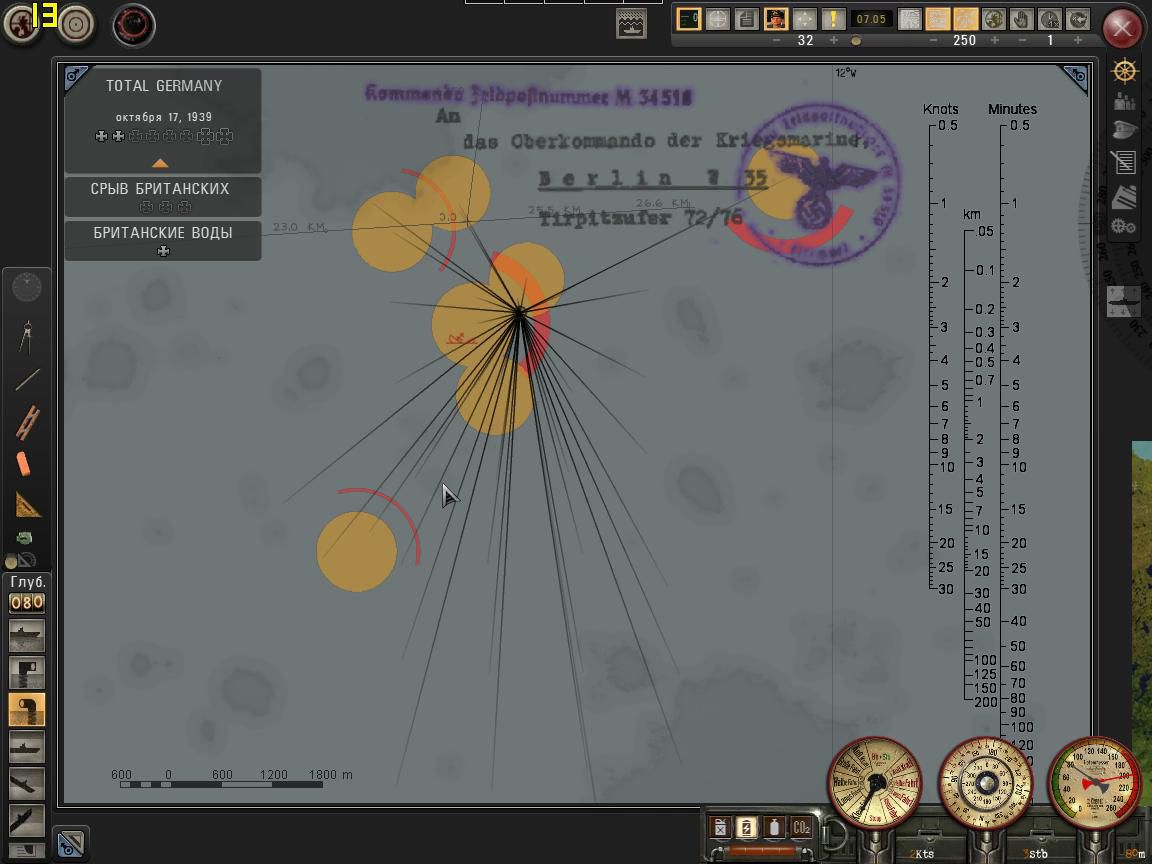
Task: Set heading on the compass dial
Action: pyautogui.click(x=986, y=783)
